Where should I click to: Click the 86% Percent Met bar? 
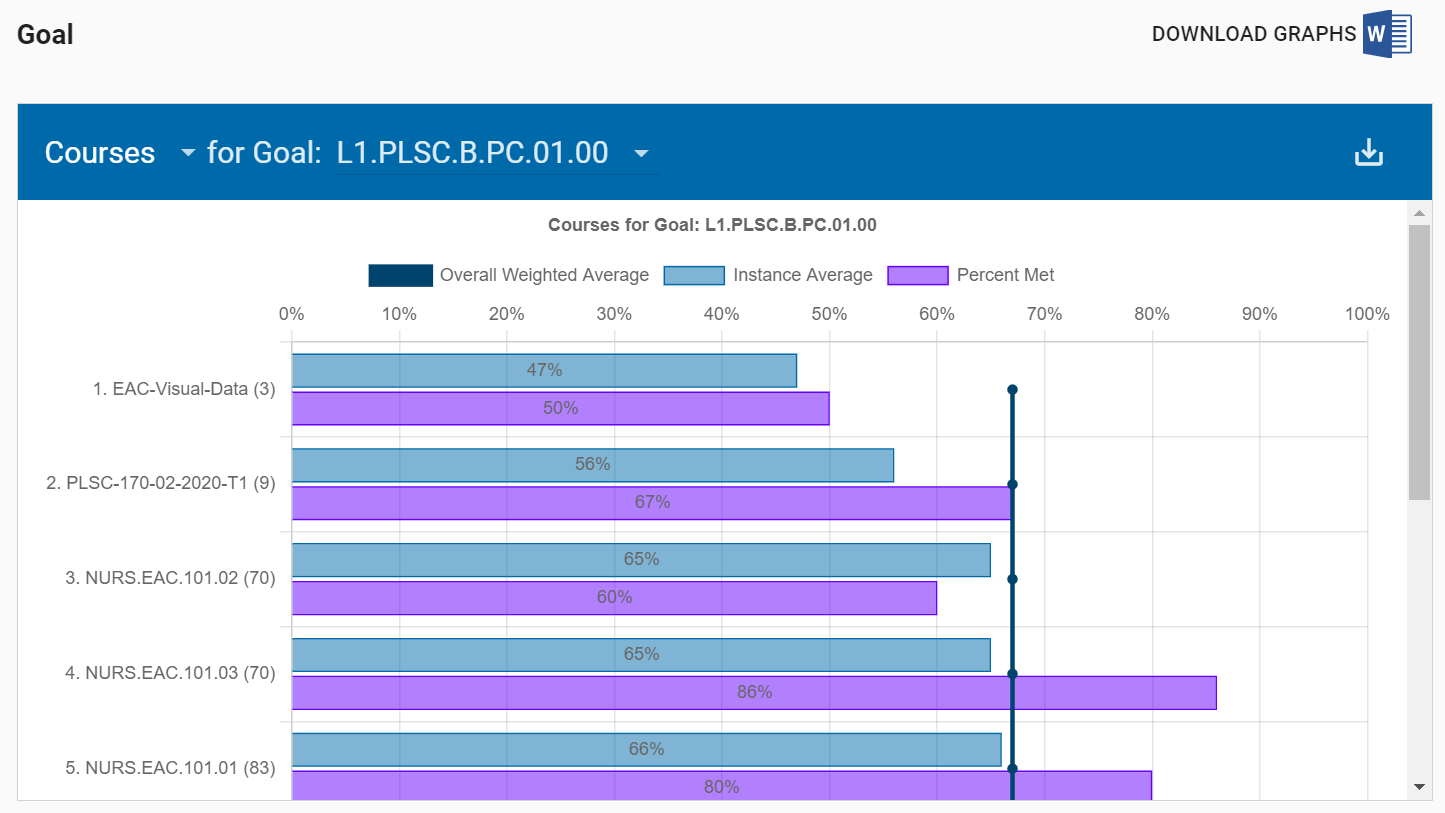pos(754,692)
